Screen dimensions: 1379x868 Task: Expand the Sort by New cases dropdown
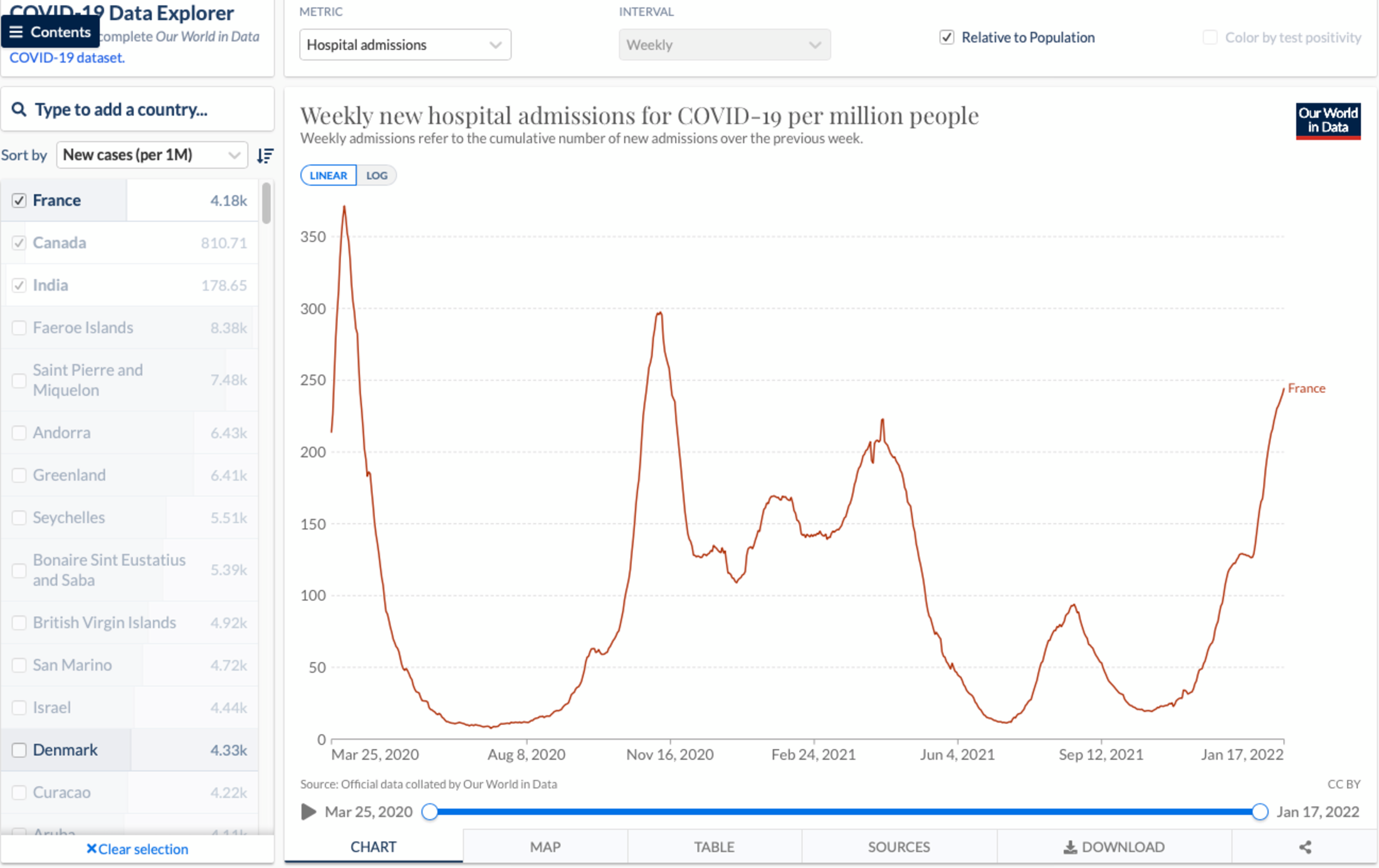(152, 155)
